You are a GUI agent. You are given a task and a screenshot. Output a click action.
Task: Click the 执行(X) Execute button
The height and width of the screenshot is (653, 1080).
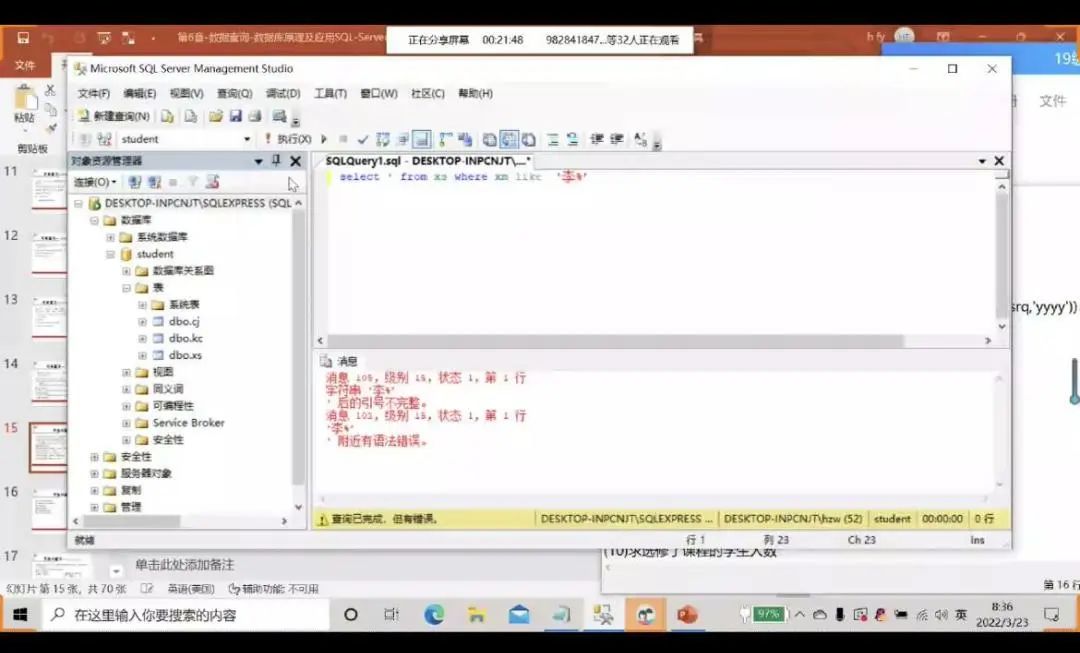[x=288, y=139]
